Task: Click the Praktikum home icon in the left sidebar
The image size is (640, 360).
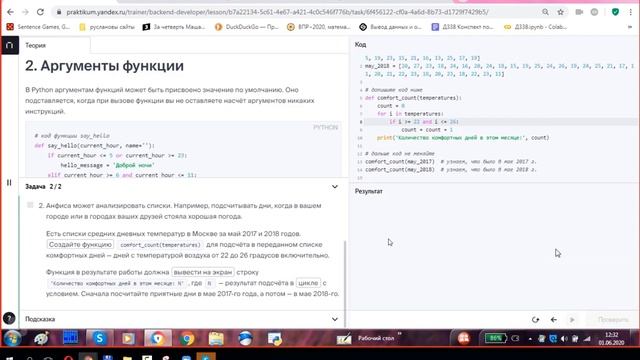Action: pyautogui.click(x=10, y=45)
